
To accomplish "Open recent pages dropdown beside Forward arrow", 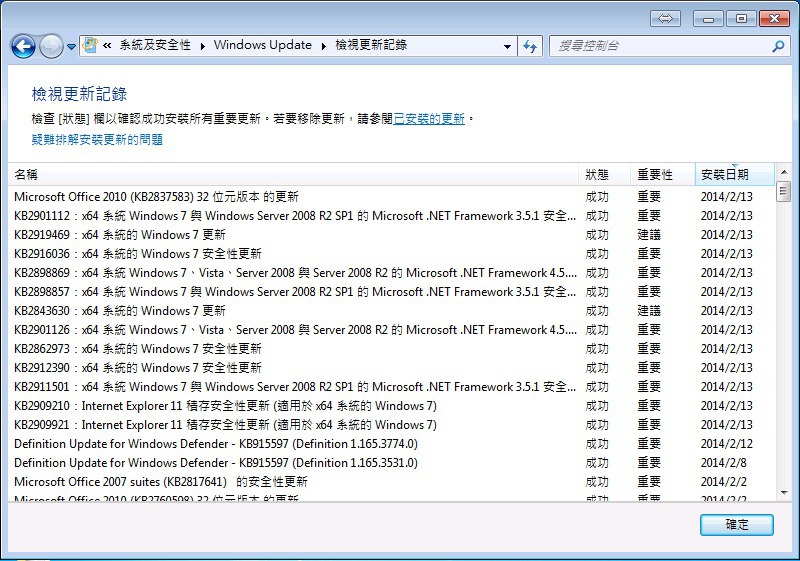I will tap(71, 47).
